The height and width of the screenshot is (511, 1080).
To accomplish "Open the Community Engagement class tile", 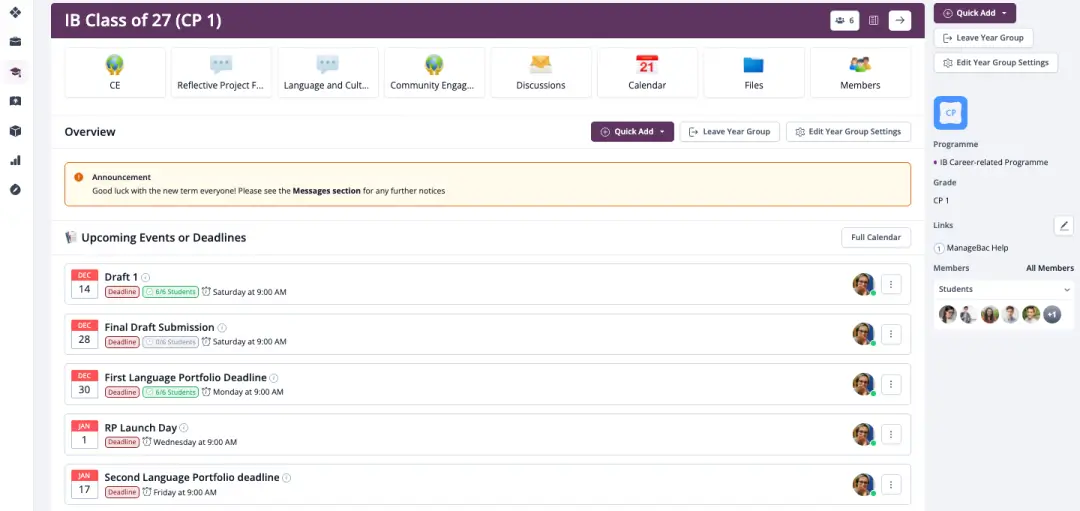I will [434, 72].
